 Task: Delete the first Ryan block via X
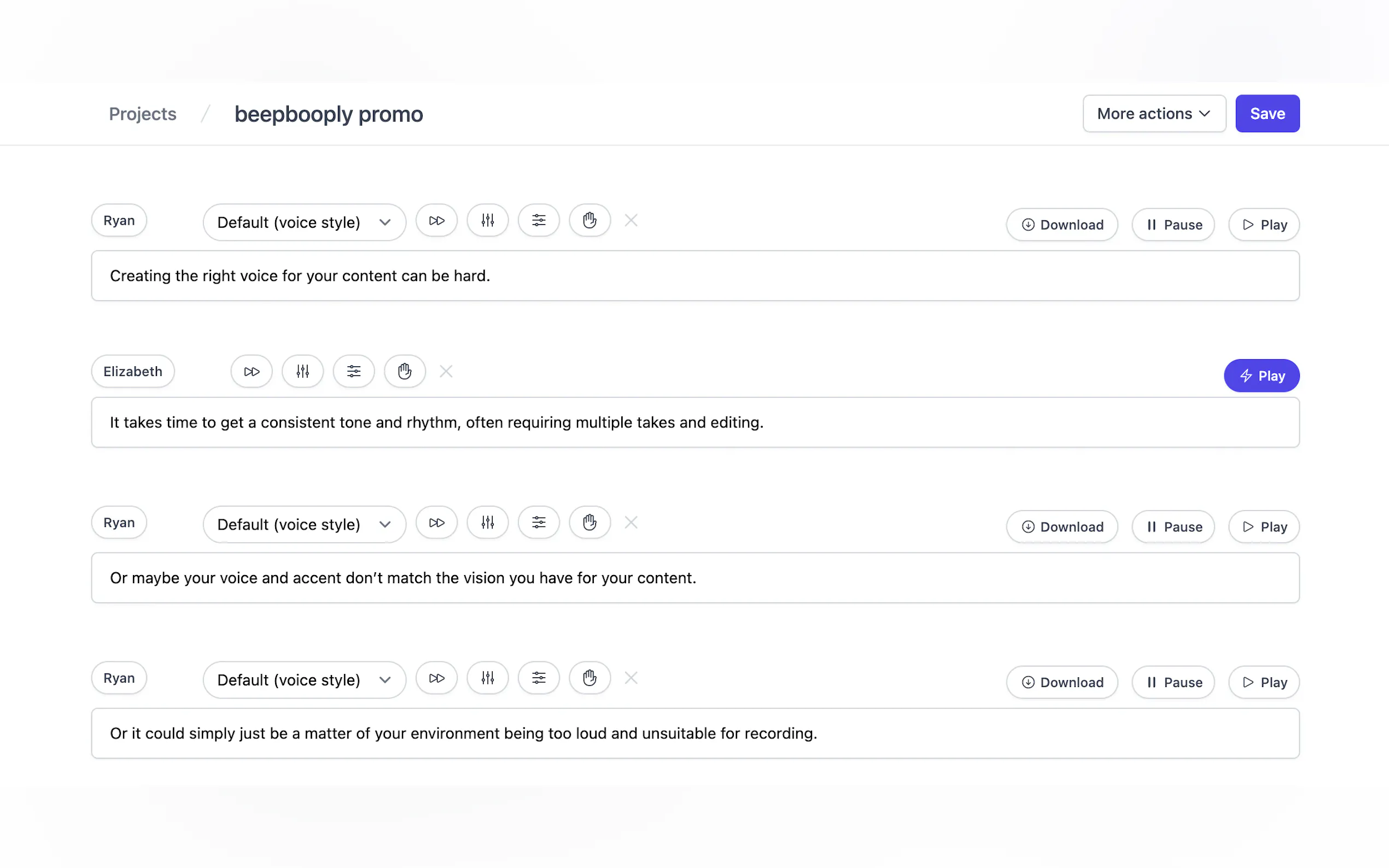tap(631, 220)
